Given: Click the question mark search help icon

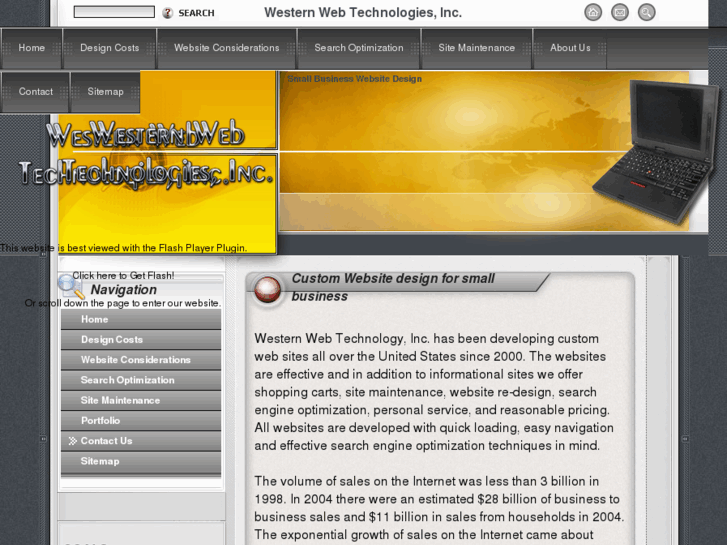Looking at the screenshot, I should coord(167,13).
